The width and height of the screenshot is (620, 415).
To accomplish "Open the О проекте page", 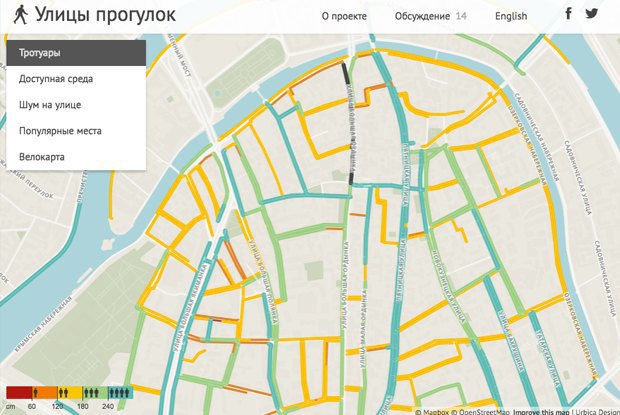I will (344, 16).
